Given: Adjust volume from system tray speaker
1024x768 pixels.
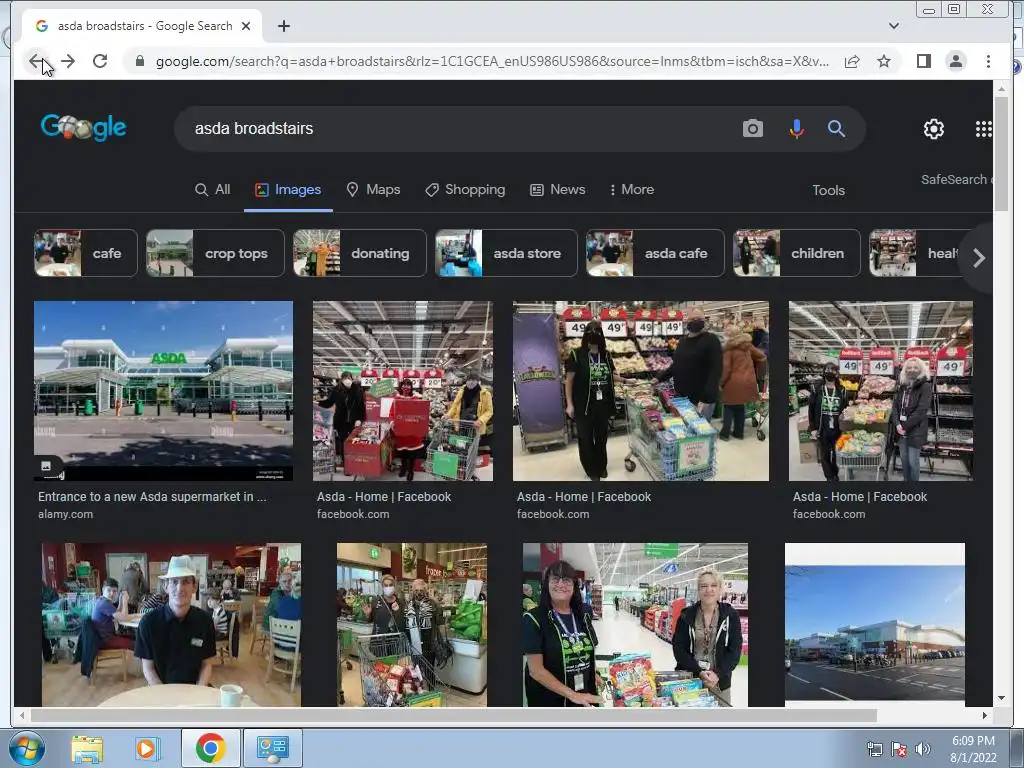Looking at the screenshot, I should click(x=922, y=749).
